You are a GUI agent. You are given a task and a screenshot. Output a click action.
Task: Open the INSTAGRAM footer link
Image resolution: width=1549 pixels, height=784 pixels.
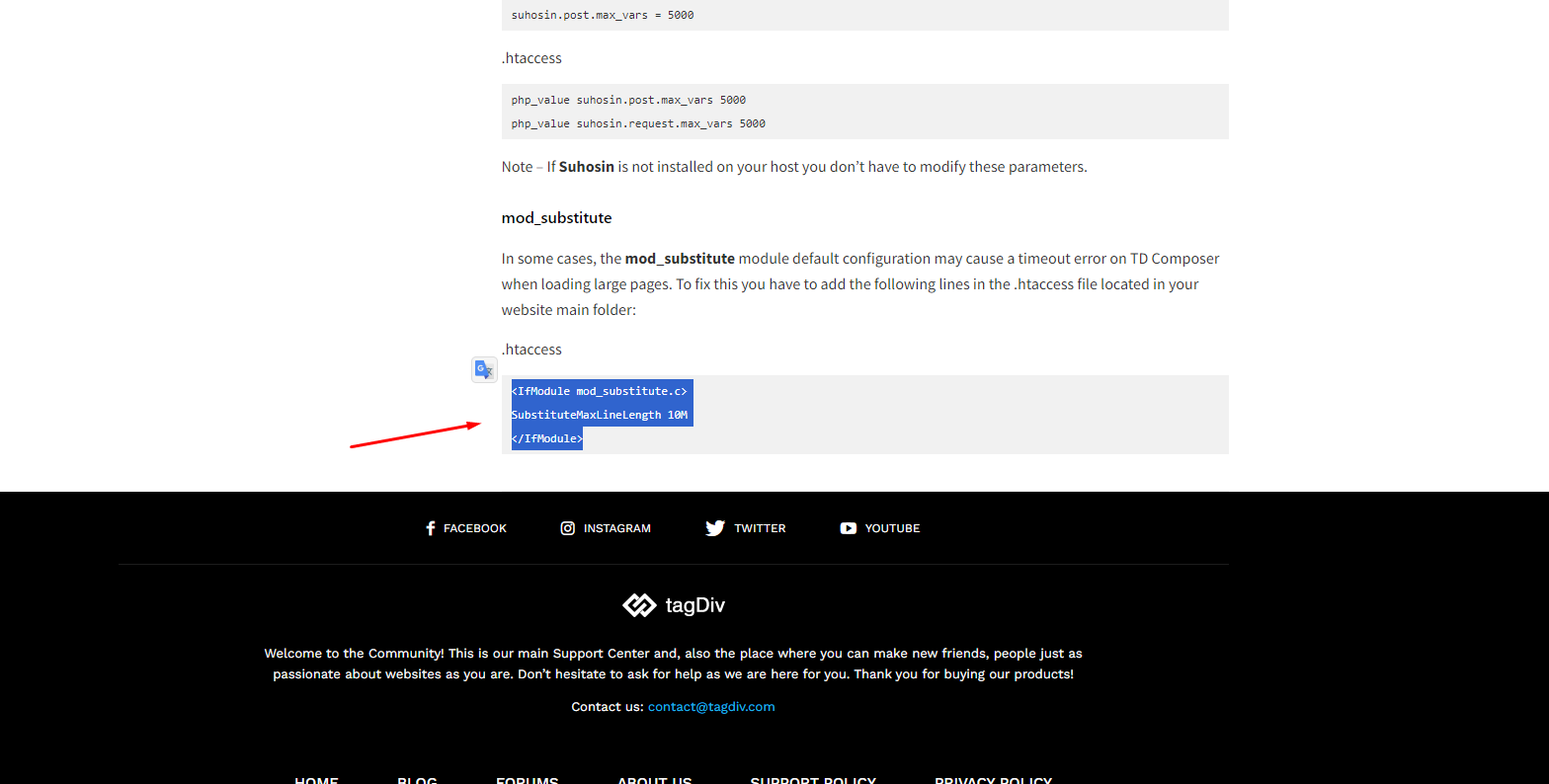(x=617, y=528)
